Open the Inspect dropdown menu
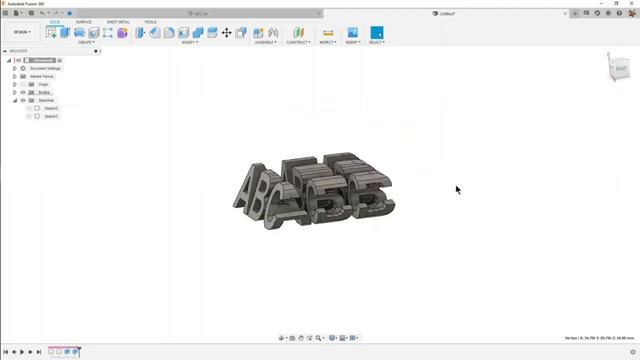This screenshot has height=360, width=640. point(328,42)
